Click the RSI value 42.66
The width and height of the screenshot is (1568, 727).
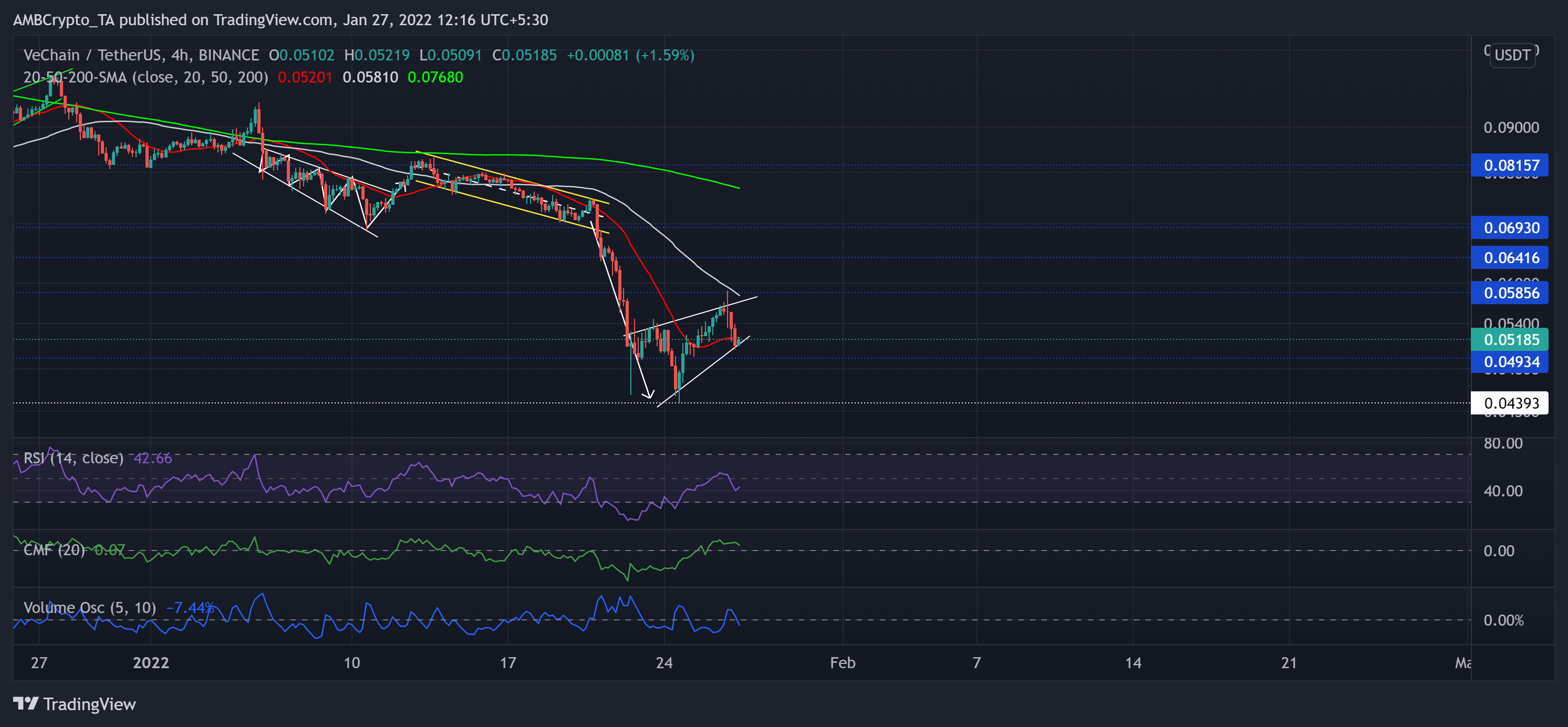tap(153, 458)
